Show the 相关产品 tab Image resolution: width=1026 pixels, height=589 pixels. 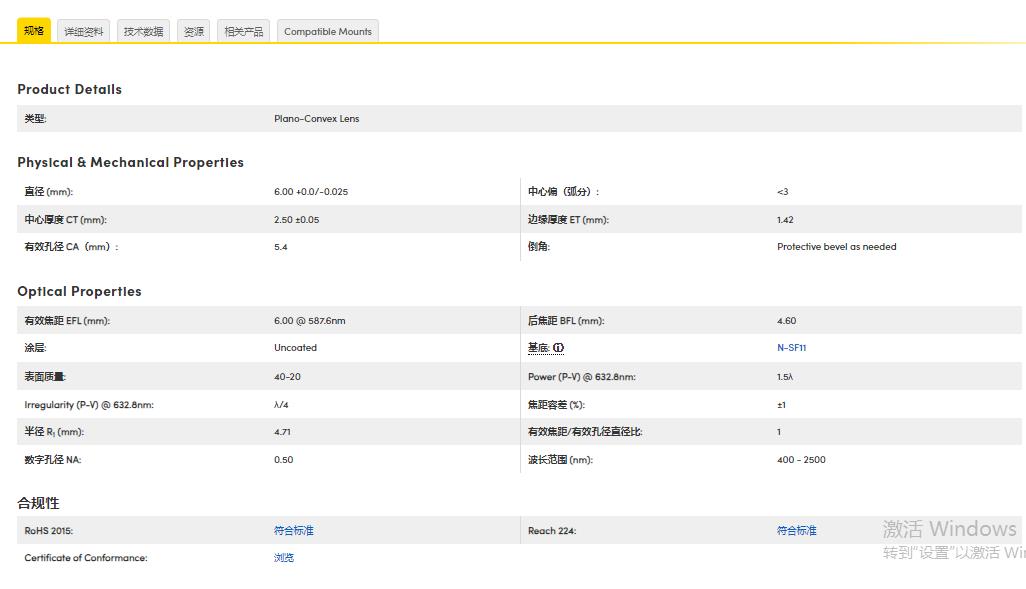point(243,31)
